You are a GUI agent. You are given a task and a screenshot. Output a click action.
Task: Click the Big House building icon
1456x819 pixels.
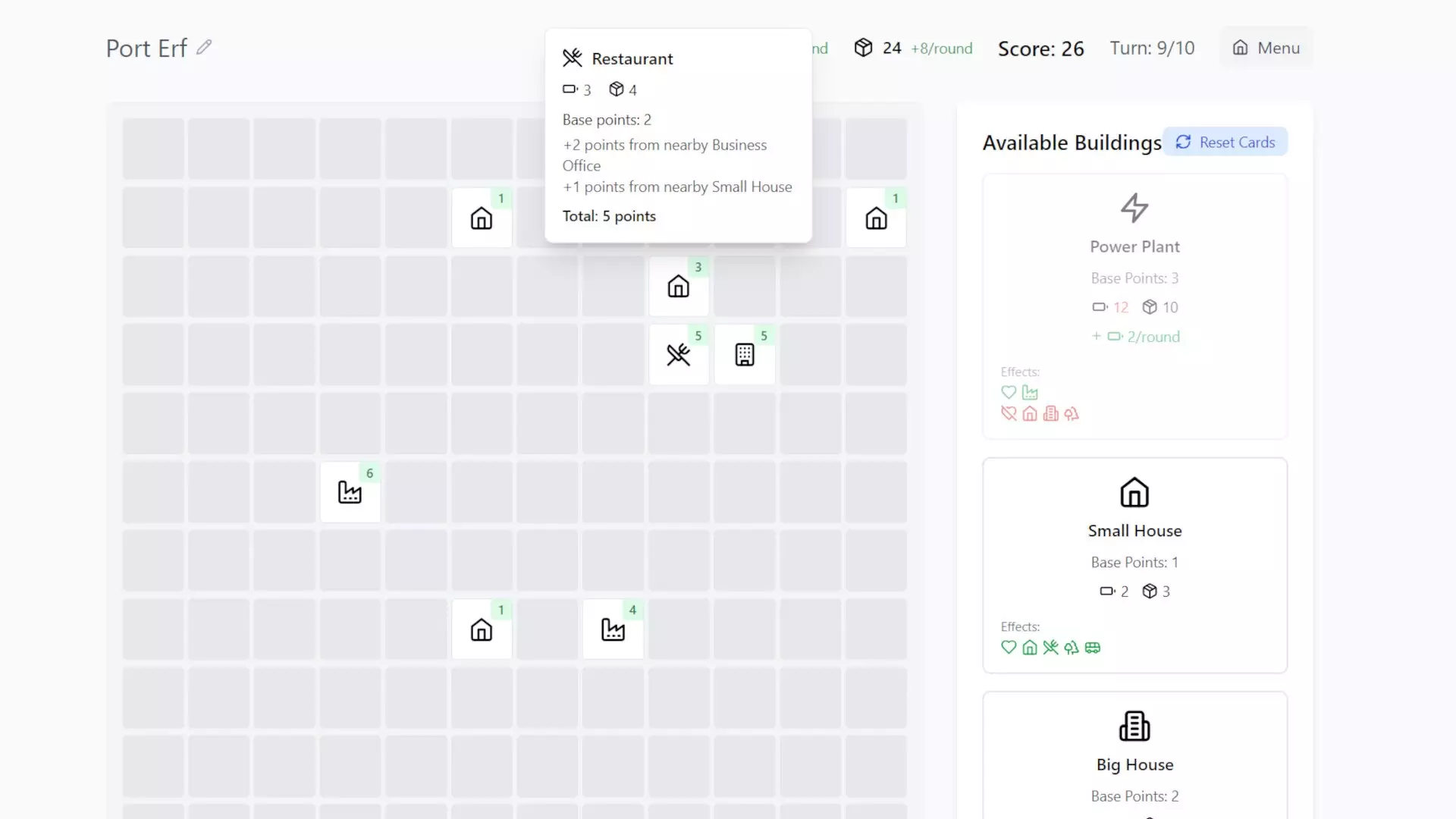tap(1134, 726)
